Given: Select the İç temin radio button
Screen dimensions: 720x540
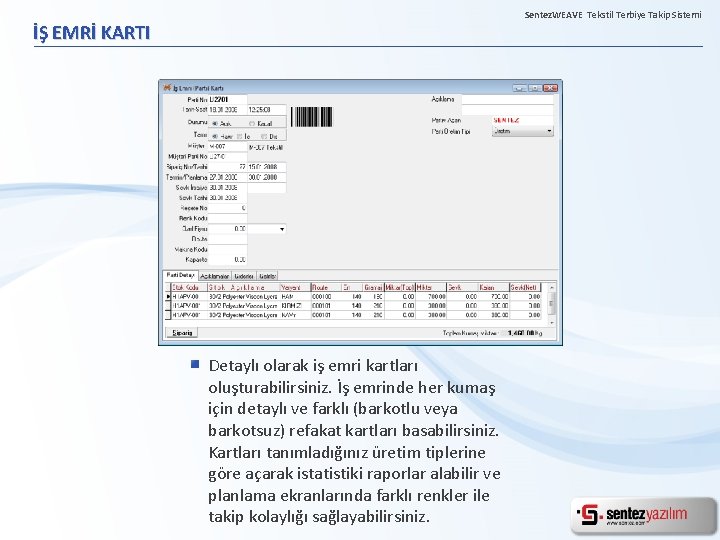Looking at the screenshot, I should pyautogui.click(x=240, y=136).
